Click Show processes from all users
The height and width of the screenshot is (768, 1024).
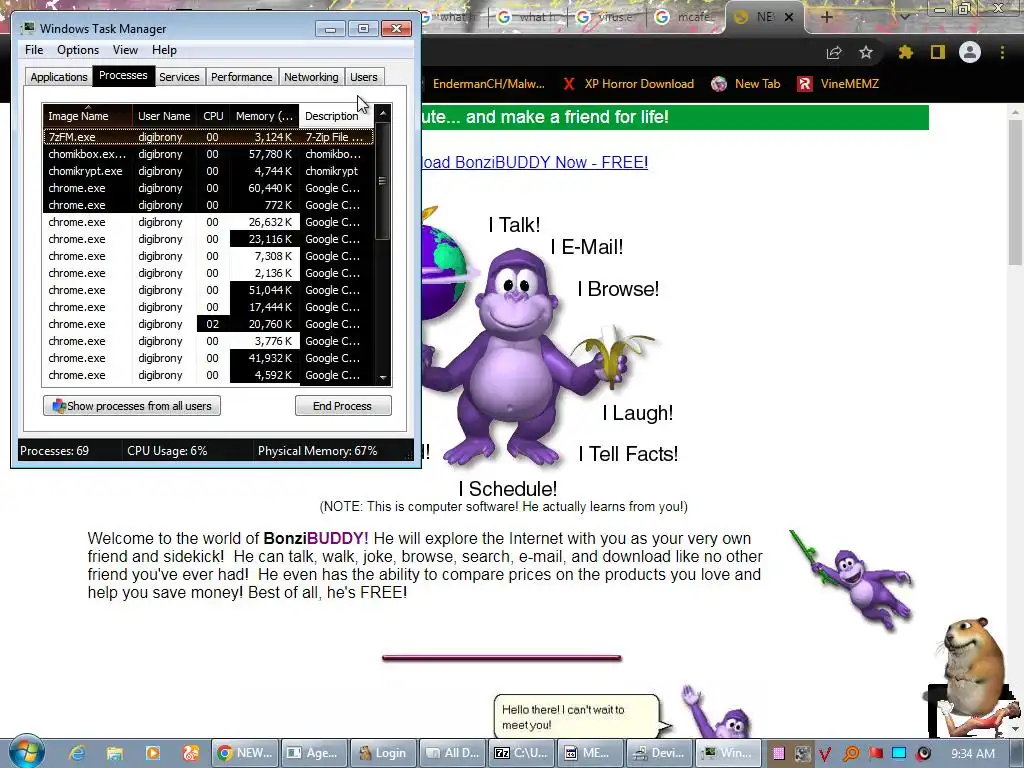point(132,406)
